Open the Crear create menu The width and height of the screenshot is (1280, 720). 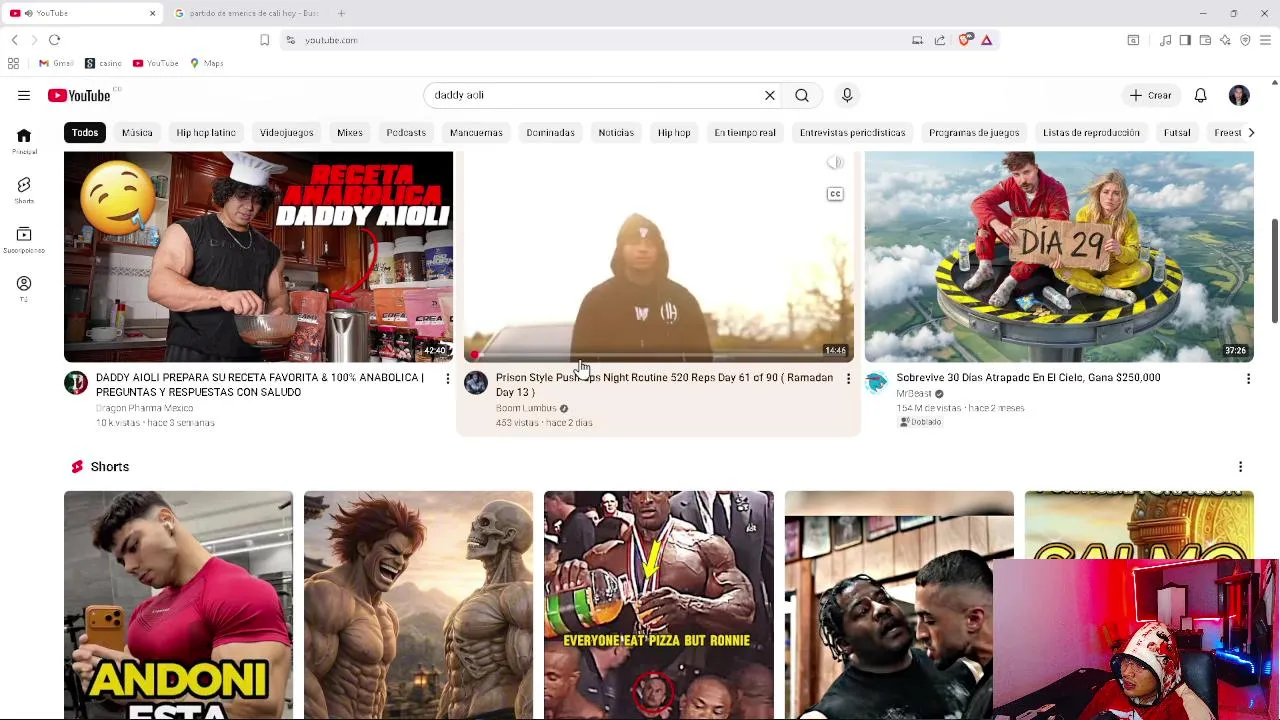click(x=1150, y=95)
